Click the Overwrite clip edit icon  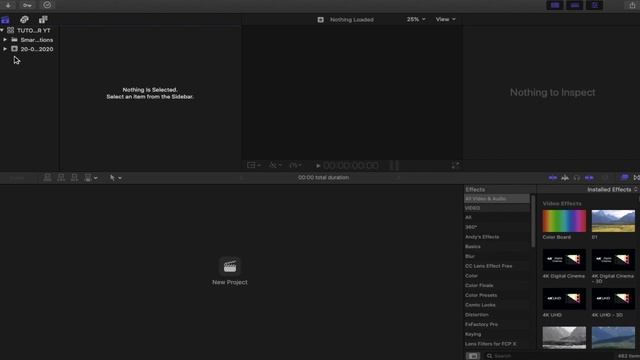(88, 178)
